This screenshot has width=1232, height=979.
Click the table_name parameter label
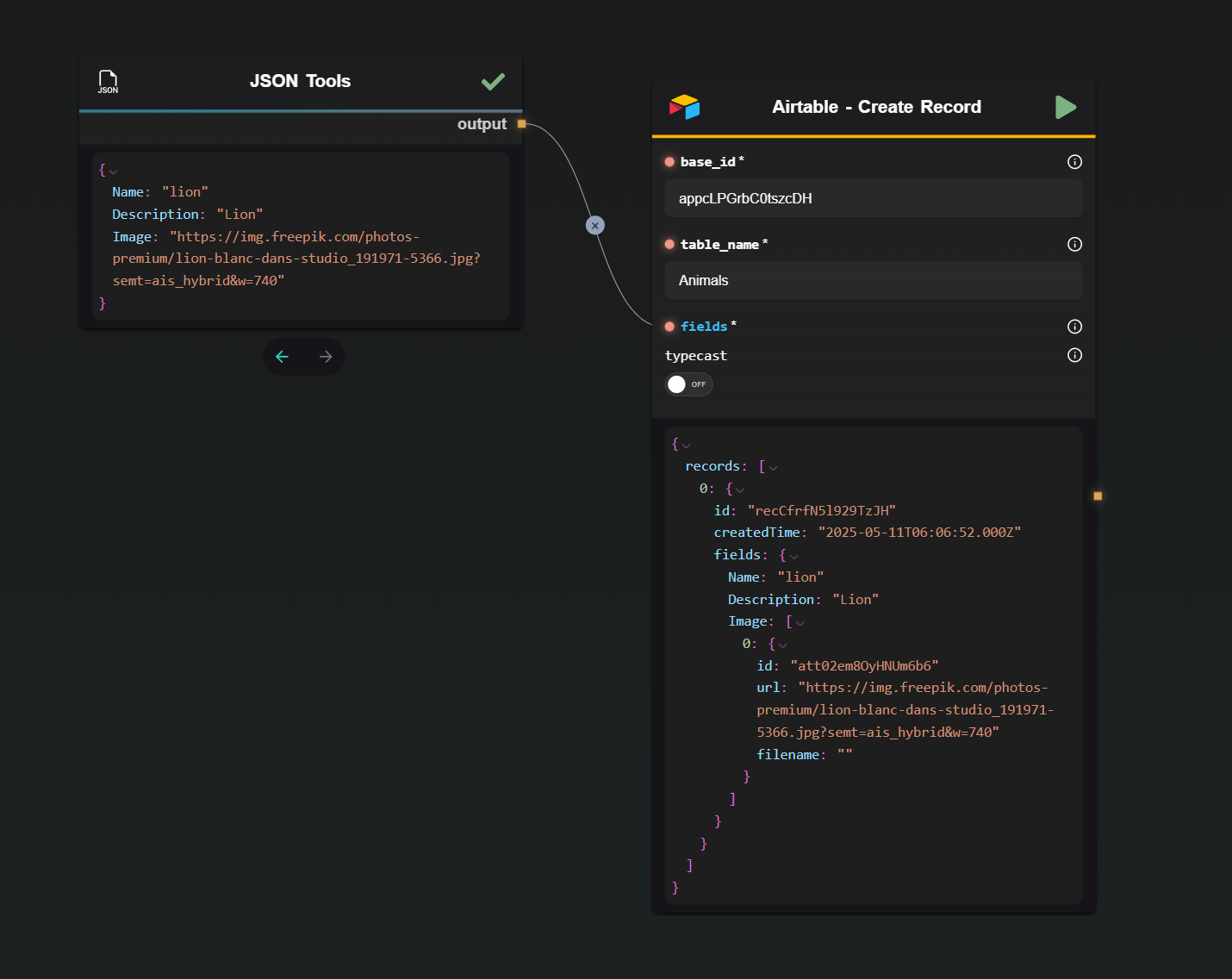(x=719, y=245)
